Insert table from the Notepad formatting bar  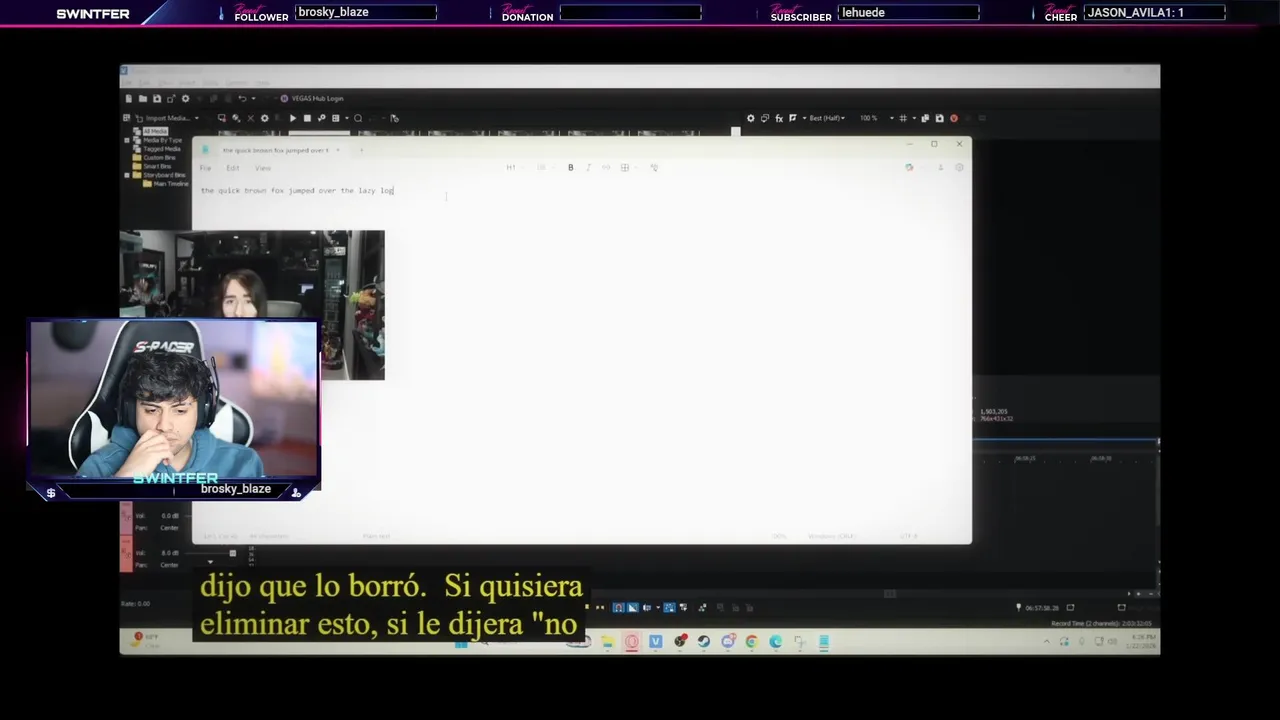(625, 167)
